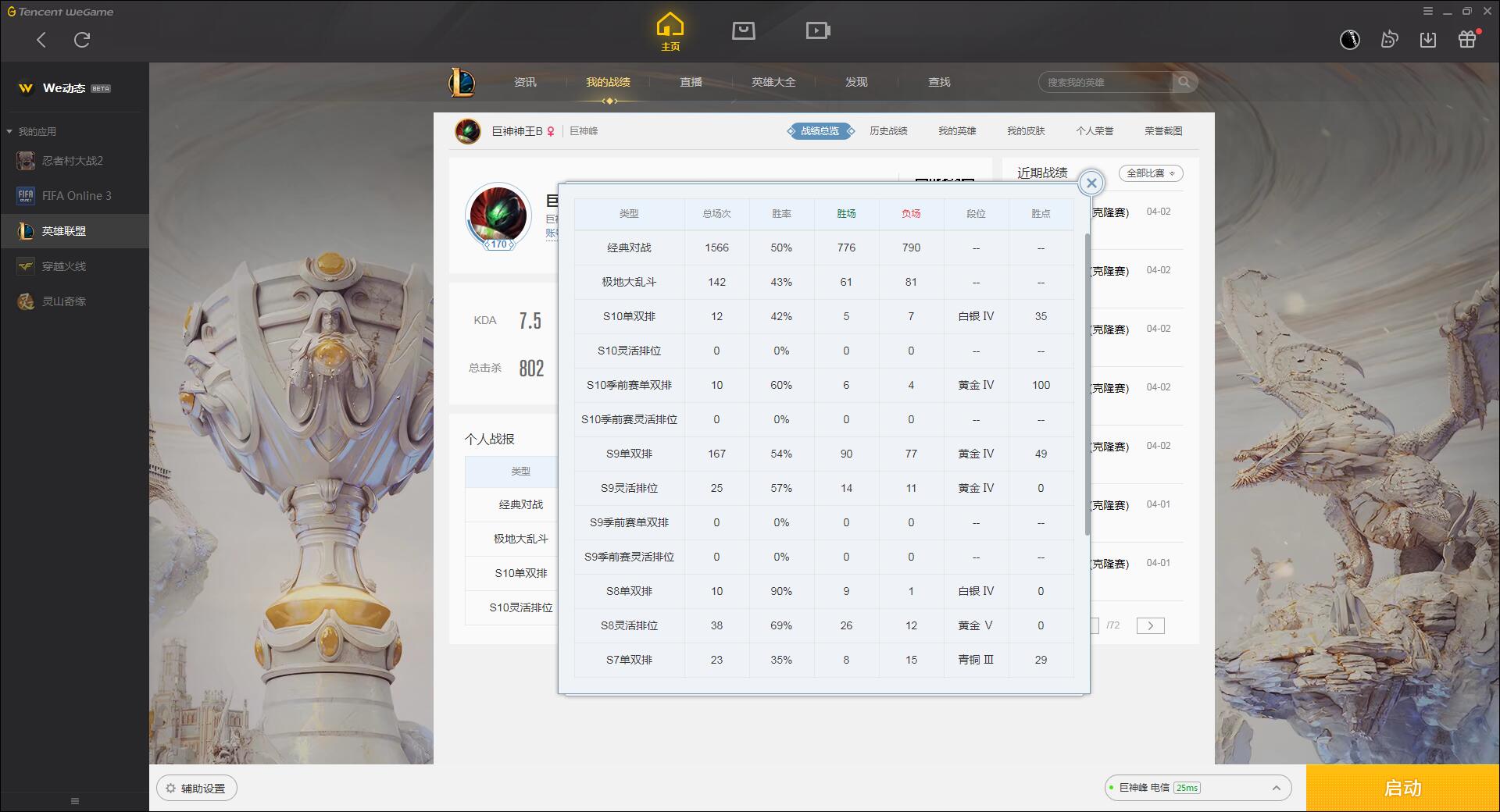Switch to the 英雄大全 tab

(773, 82)
